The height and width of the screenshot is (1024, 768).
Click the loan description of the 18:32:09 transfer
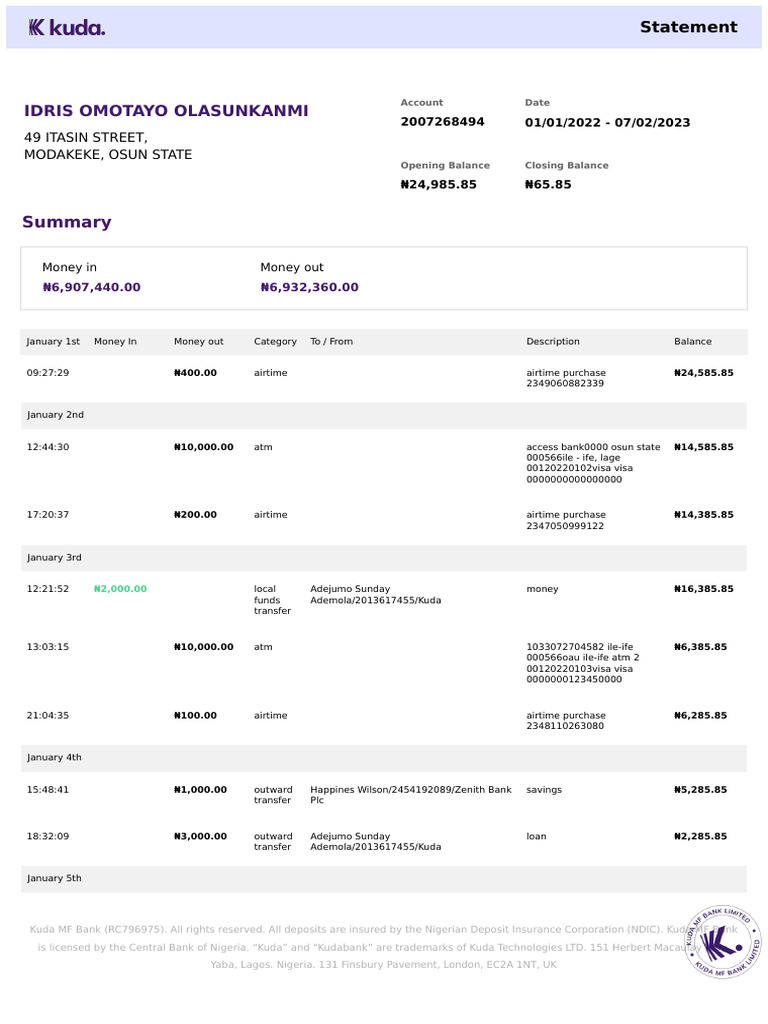coord(536,836)
